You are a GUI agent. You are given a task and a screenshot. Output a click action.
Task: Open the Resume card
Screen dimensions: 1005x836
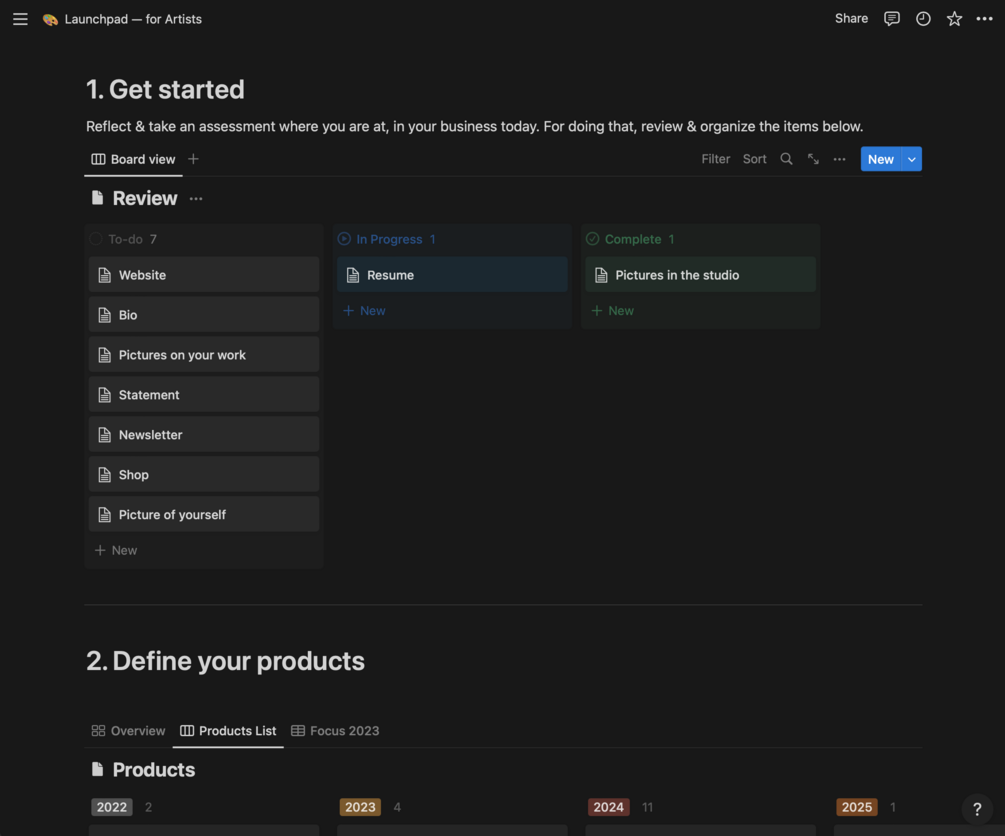click(452, 275)
